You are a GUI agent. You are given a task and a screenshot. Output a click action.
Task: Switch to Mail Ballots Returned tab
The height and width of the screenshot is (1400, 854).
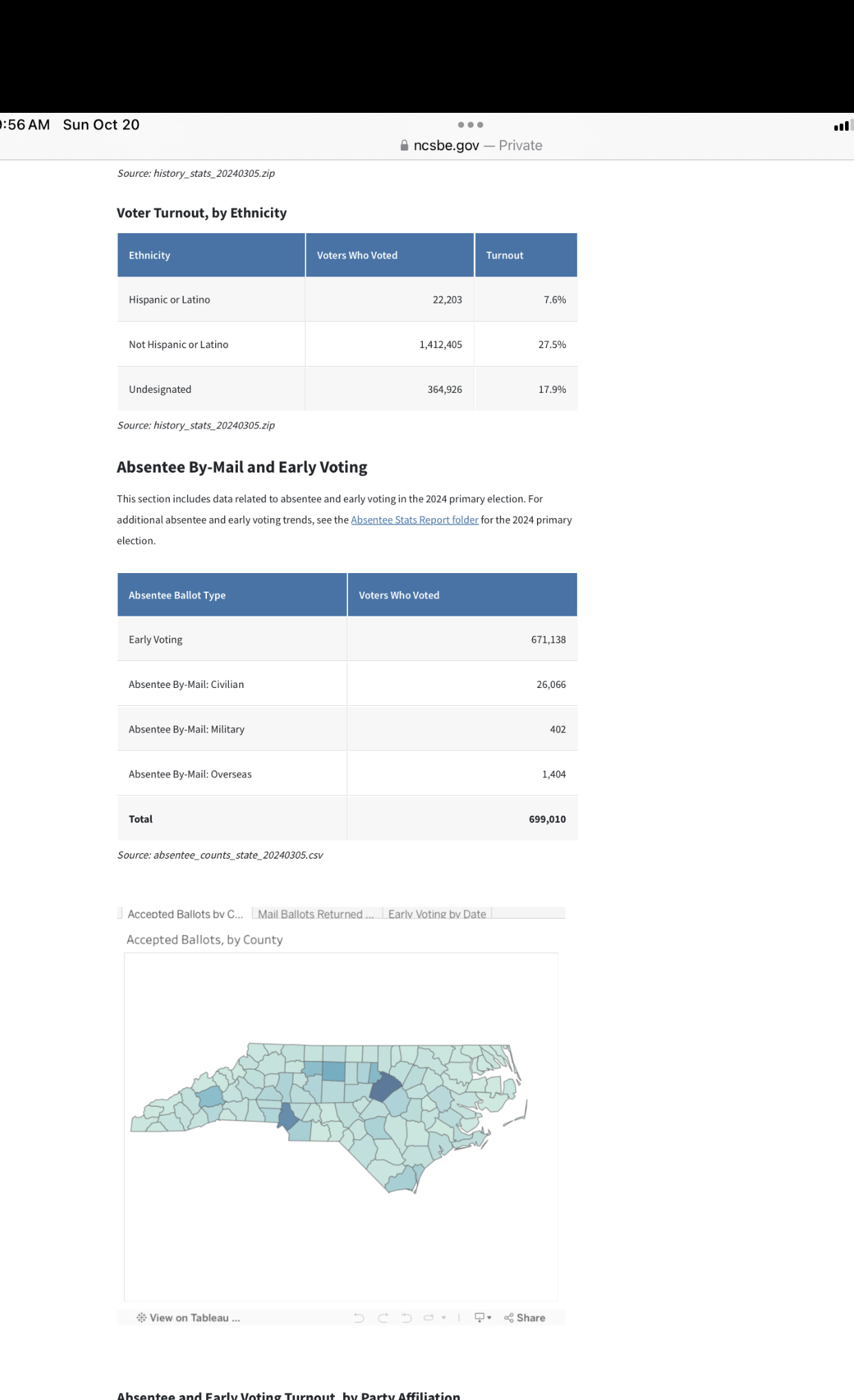[x=316, y=914]
